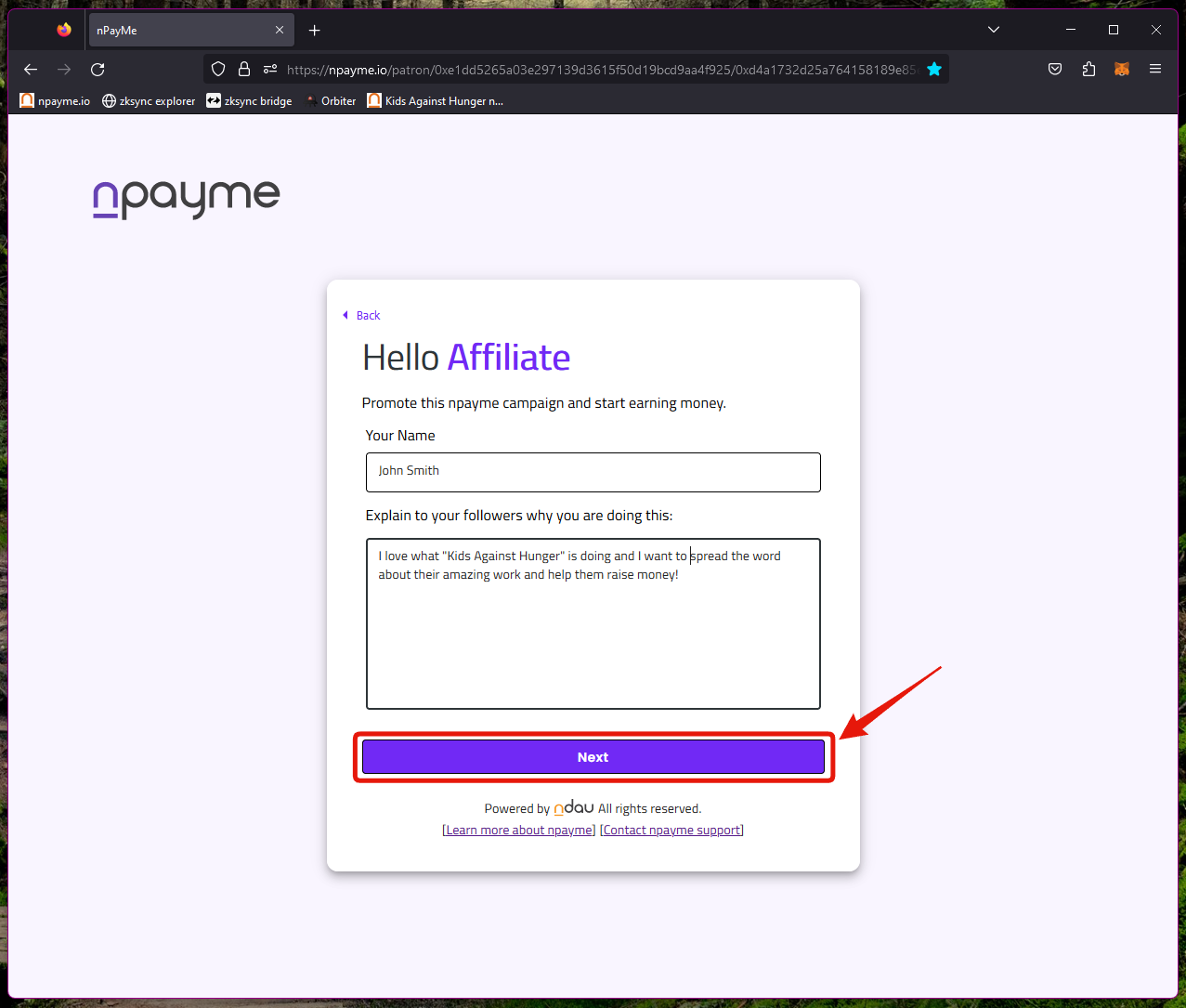Open the list all tabs dropdown arrow
The height and width of the screenshot is (1008, 1186).
tap(994, 30)
